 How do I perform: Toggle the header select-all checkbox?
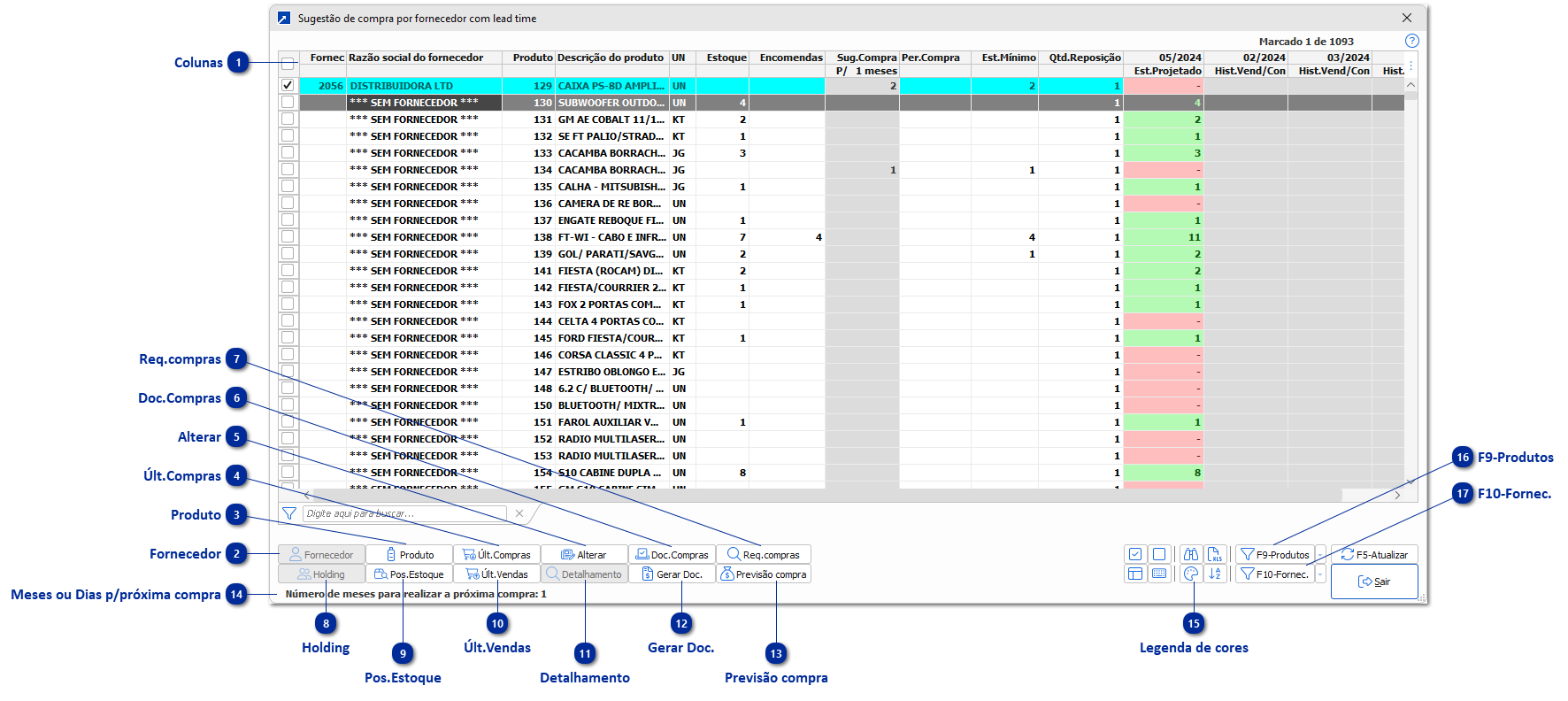[288, 64]
